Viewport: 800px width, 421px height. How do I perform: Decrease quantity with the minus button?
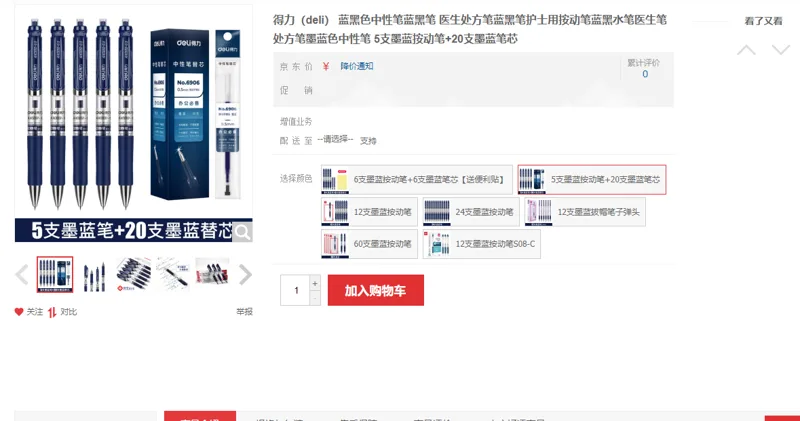pyautogui.click(x=315, y=298)
